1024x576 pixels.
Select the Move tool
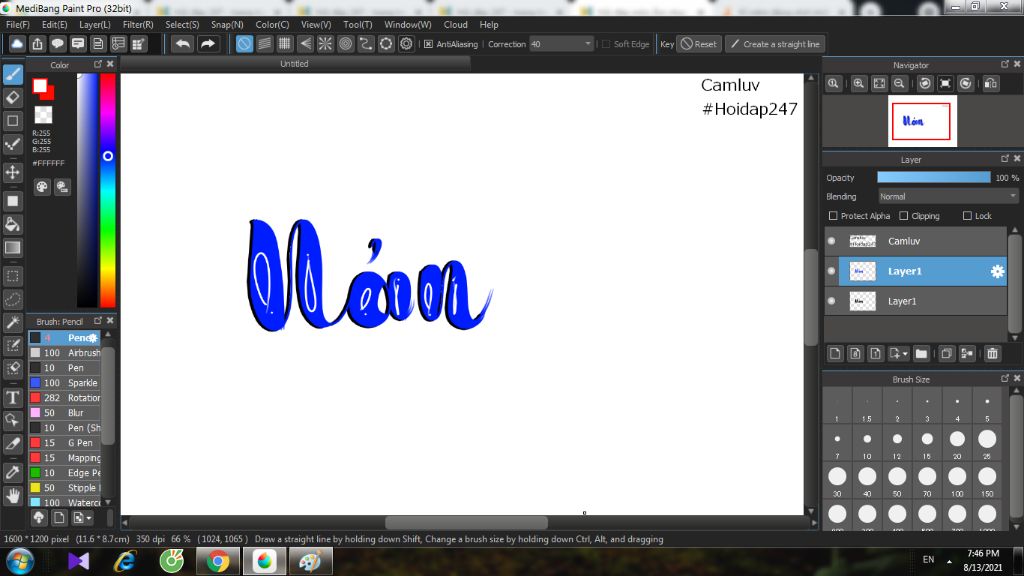[12, 172]
